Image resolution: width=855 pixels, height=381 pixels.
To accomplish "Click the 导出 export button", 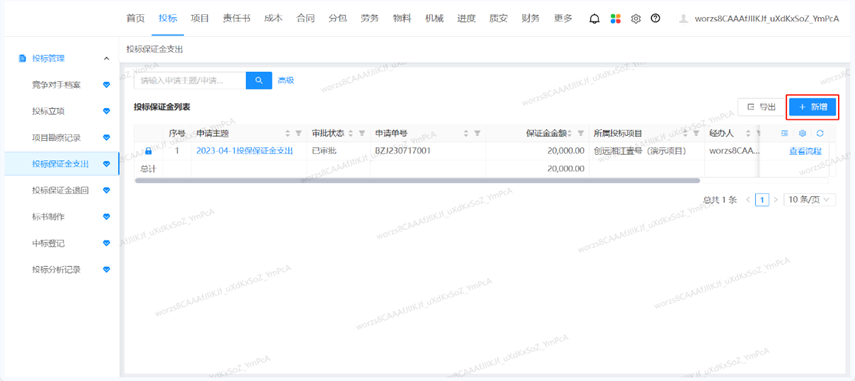I will 761,107.
